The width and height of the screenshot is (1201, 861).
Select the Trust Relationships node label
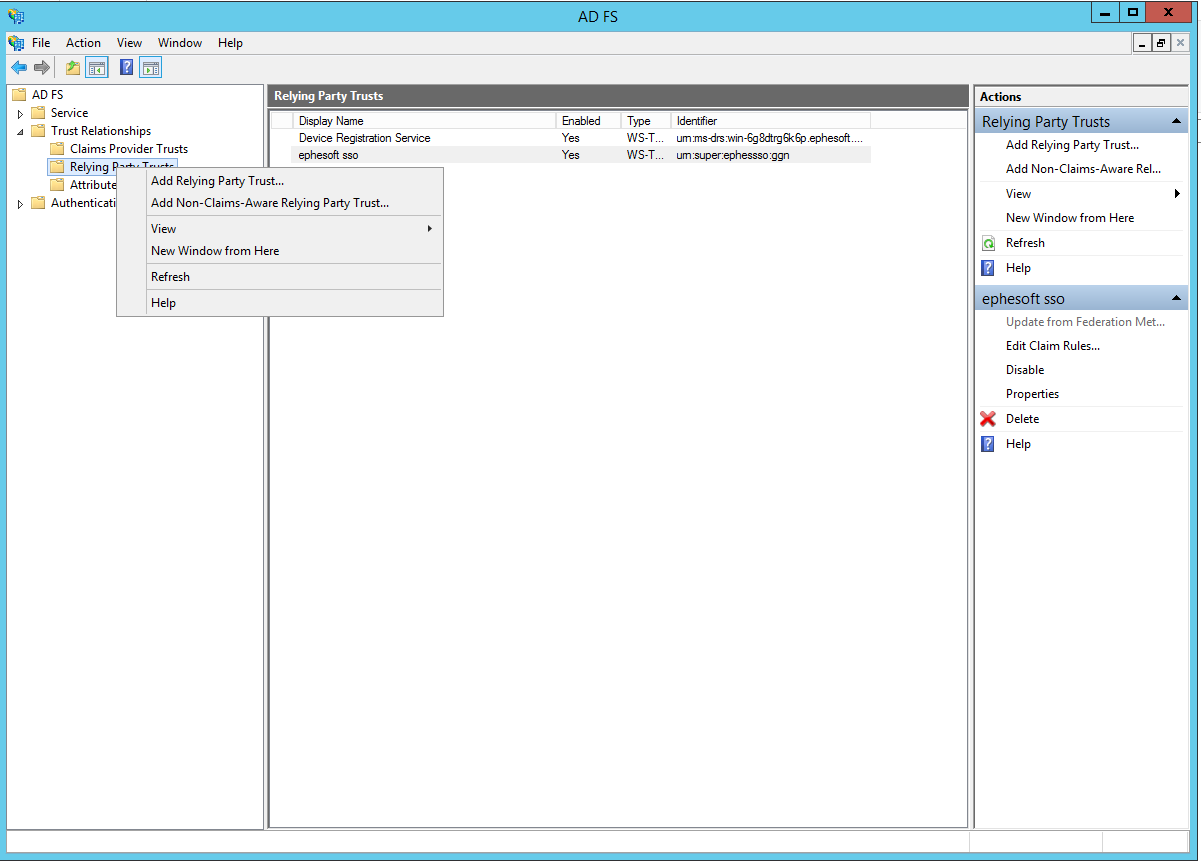pyautogui.click(x=101, y=131)
